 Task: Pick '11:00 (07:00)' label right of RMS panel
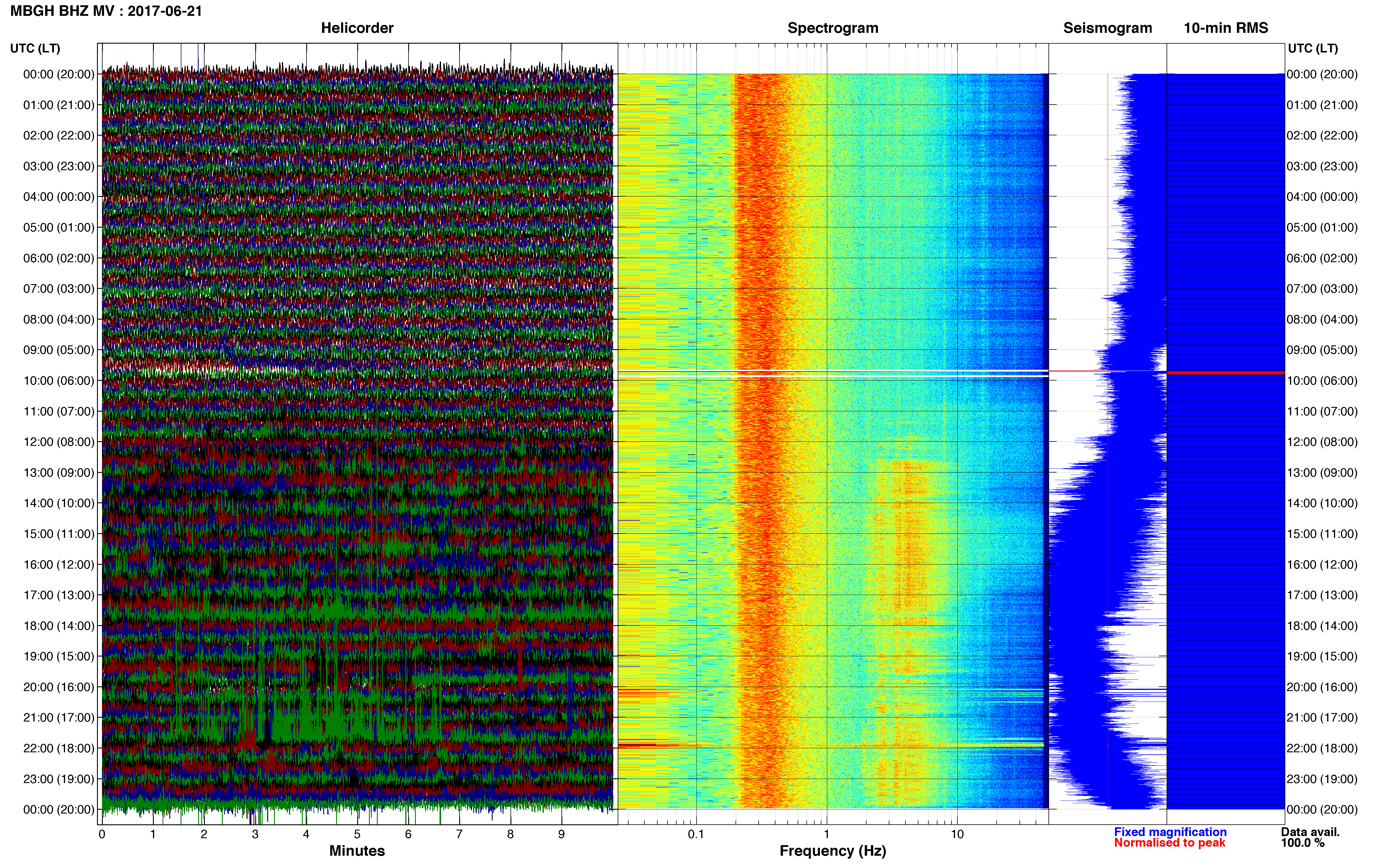click(x=1322, y=412)
